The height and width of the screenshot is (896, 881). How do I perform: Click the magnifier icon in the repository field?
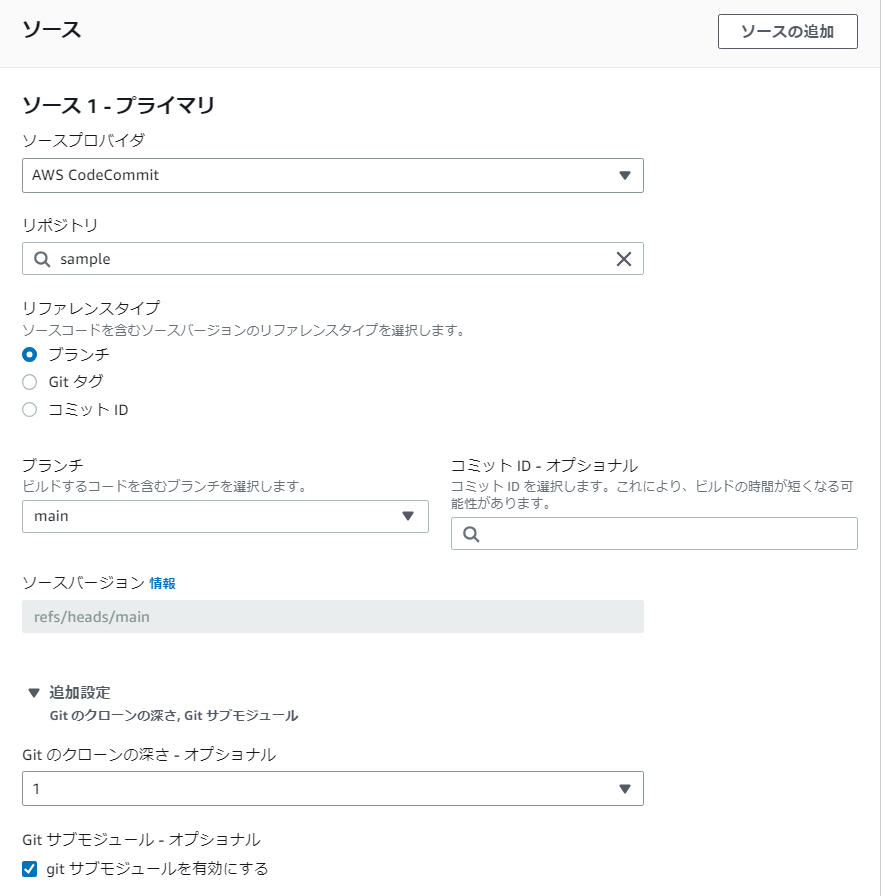coord(43,258)
